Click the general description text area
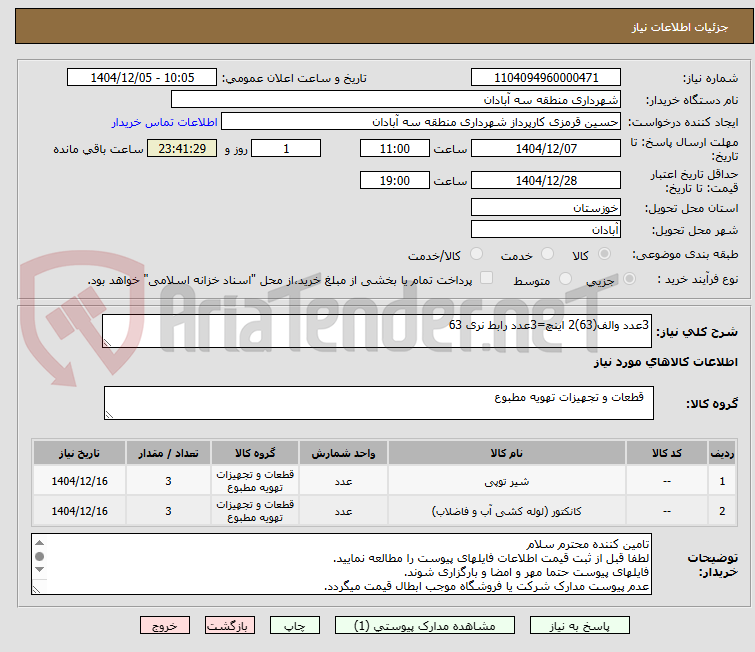755x652 pixels. (x=377, y=331)
